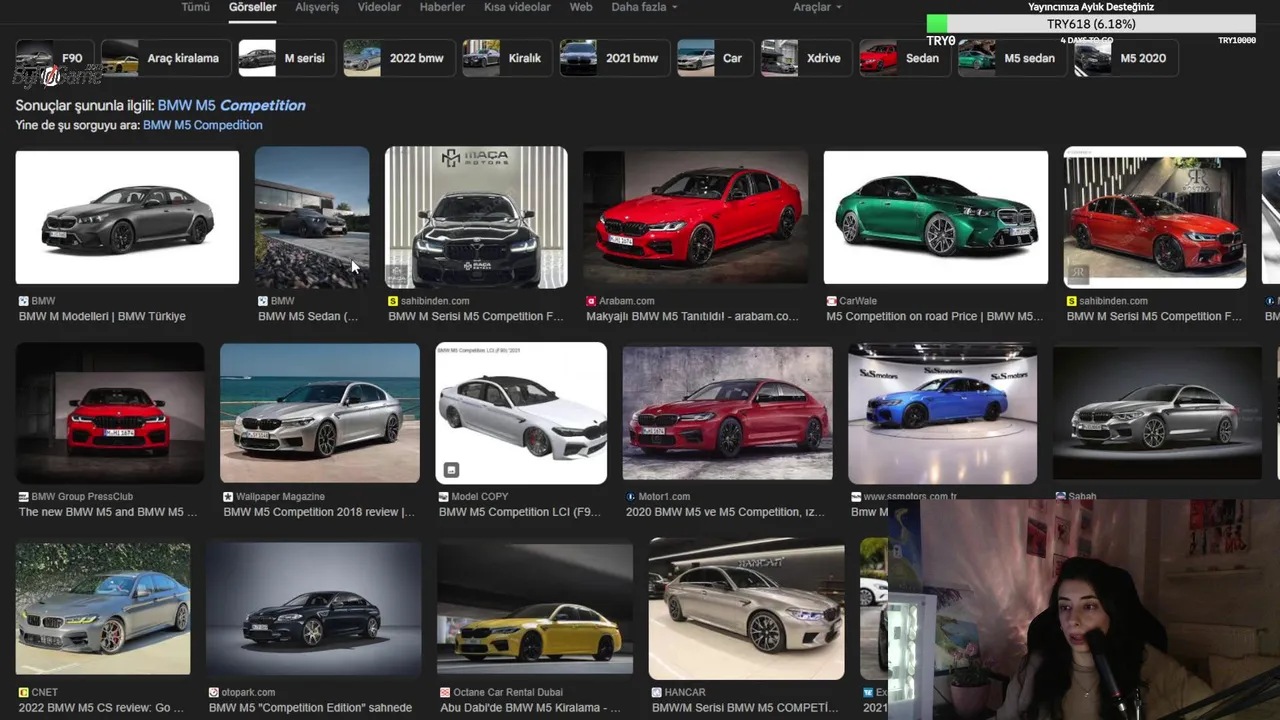Open the red Arabam.com M5 image

[x=695, y=217]
